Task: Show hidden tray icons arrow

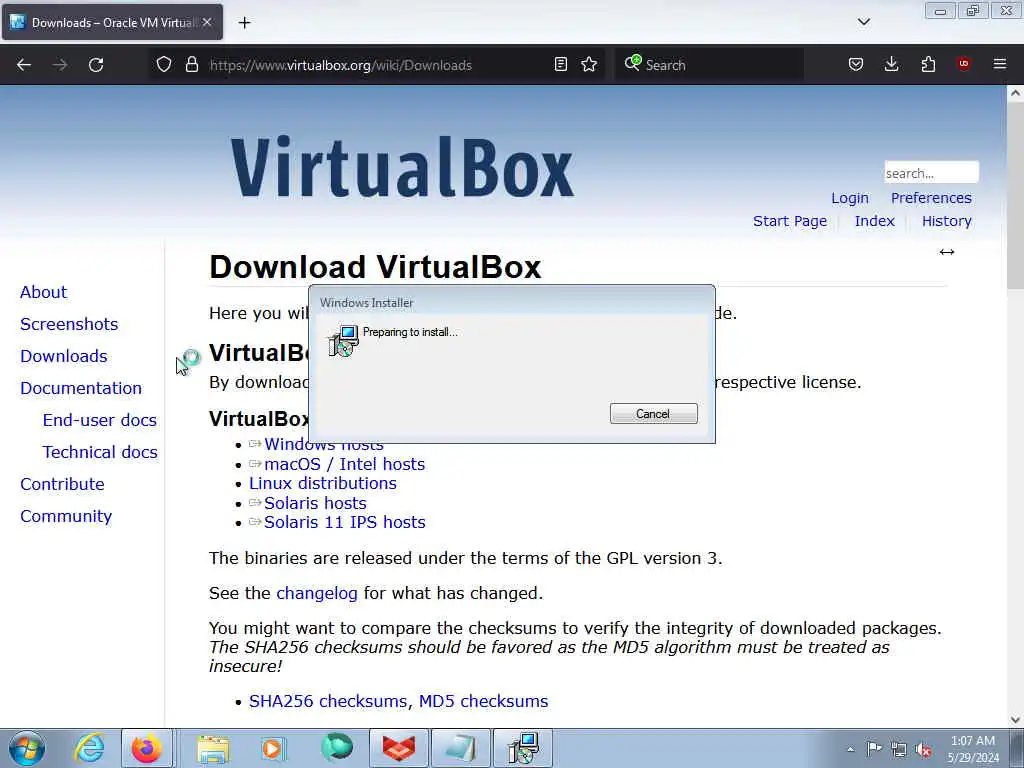Action: 850,749
